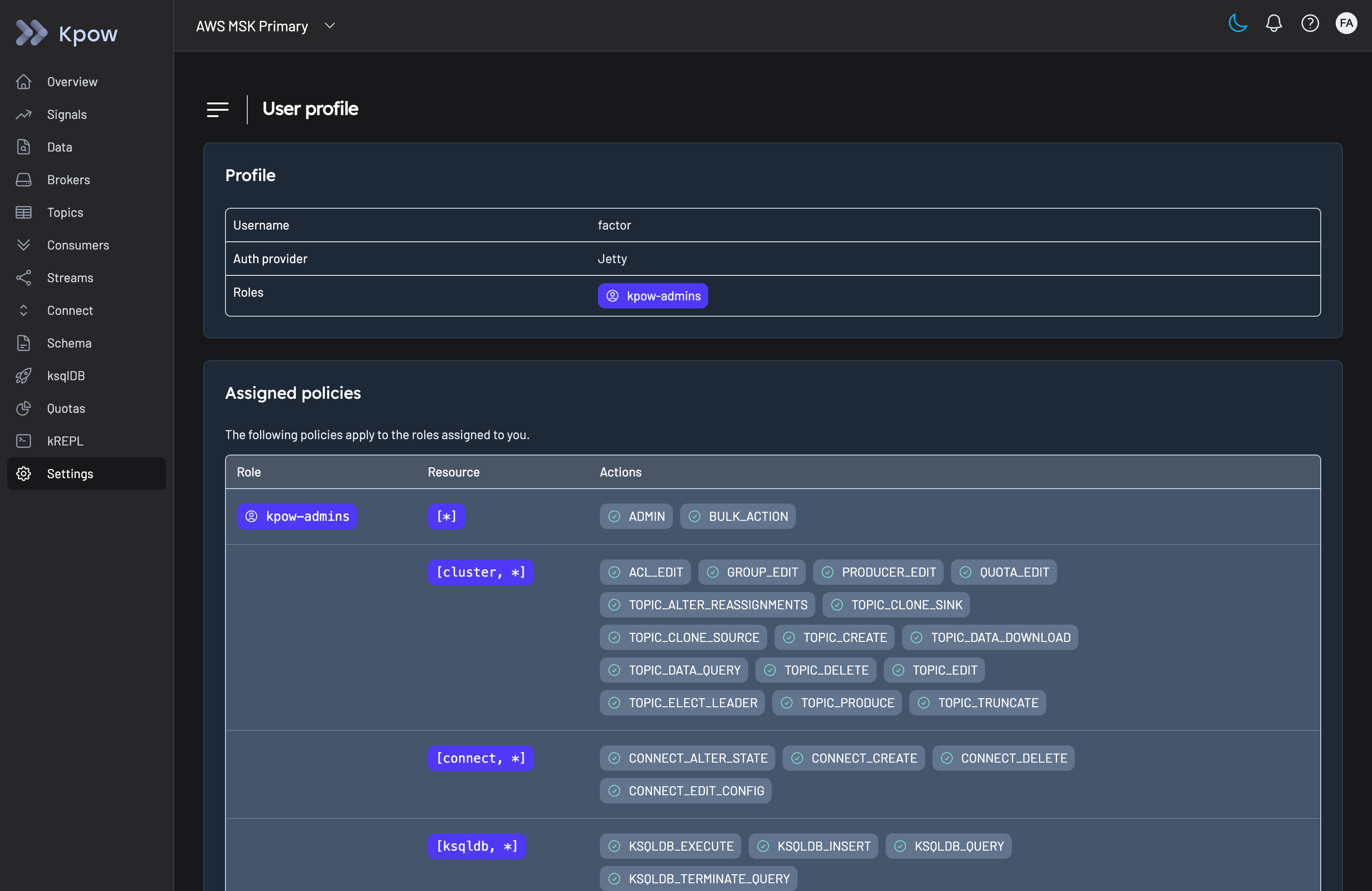Expand the AWS MSK Primary cluster dropdown
This screenshot has width=1372, height=891.
coord(266,26)
